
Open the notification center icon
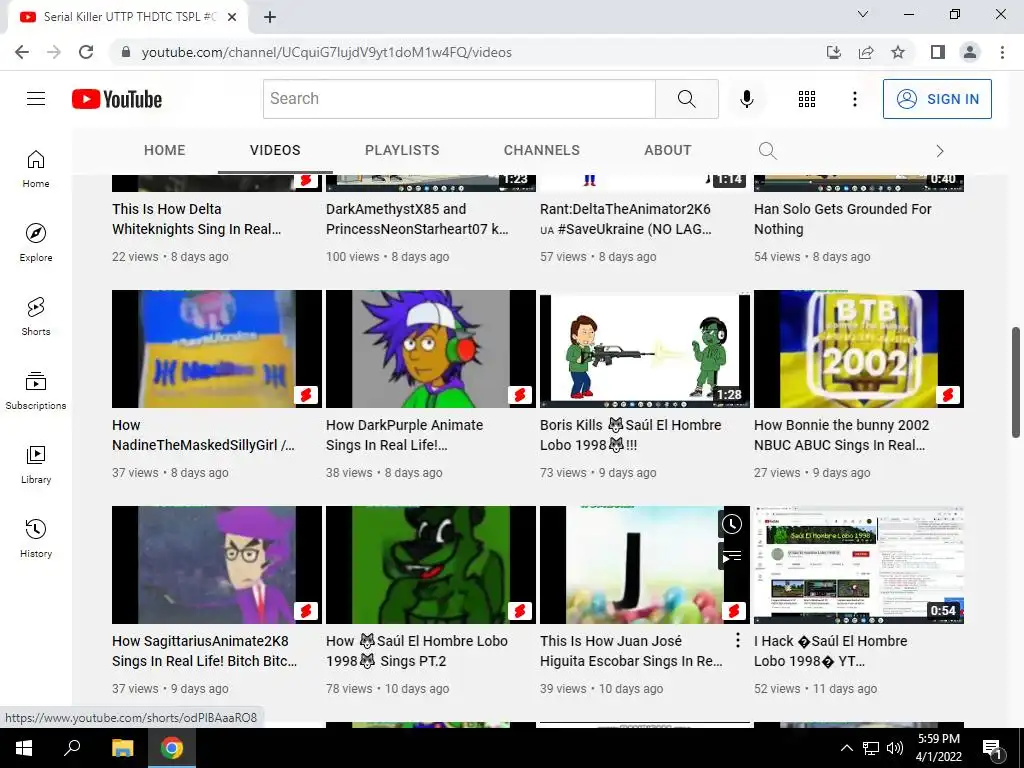click(x=991, y=748)
